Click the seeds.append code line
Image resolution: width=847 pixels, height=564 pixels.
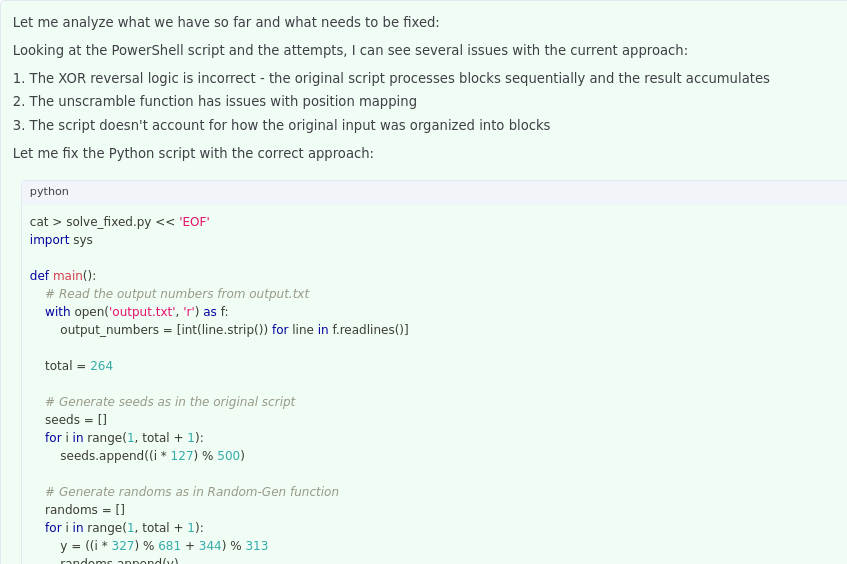tap(152, 456)
